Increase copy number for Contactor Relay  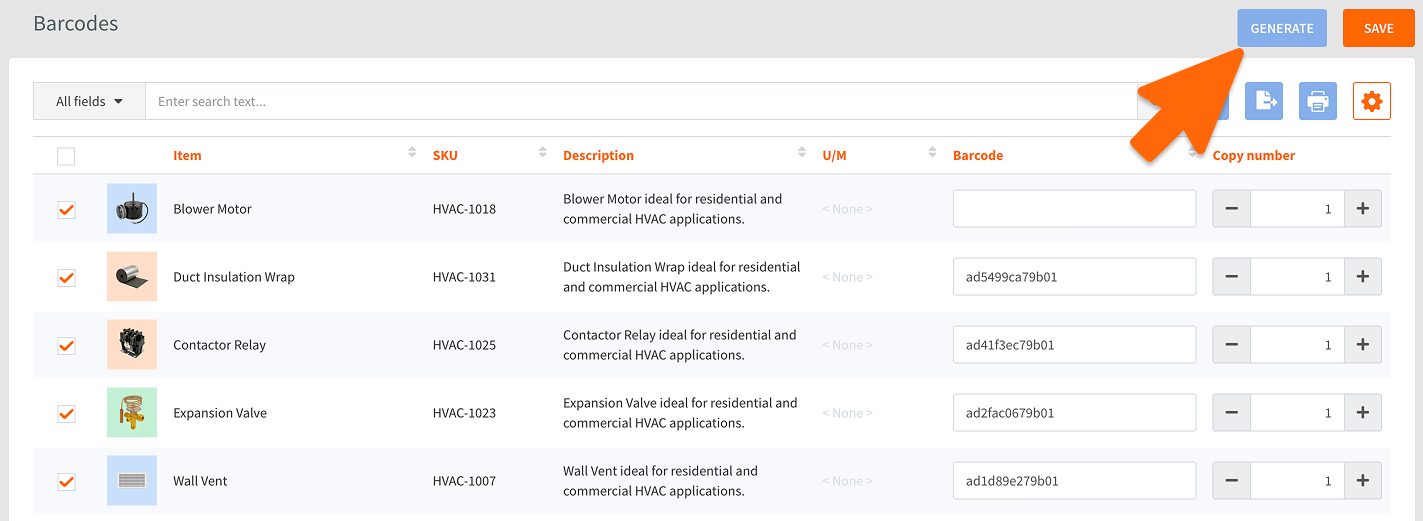click(x=1362, y=345)
